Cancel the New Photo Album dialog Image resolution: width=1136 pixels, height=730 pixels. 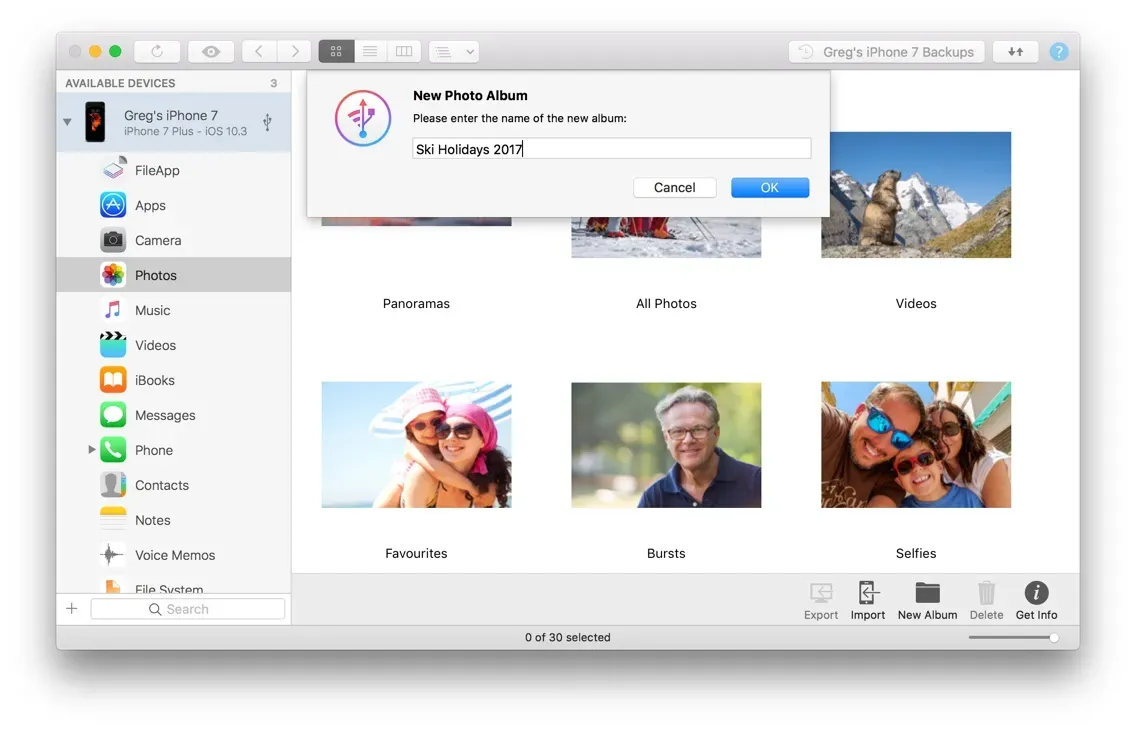[674, 187]
